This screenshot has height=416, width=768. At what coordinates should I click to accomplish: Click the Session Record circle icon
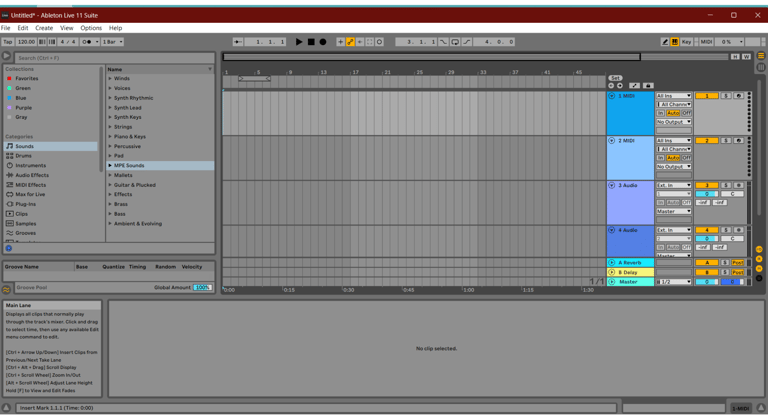coord(379,42)
